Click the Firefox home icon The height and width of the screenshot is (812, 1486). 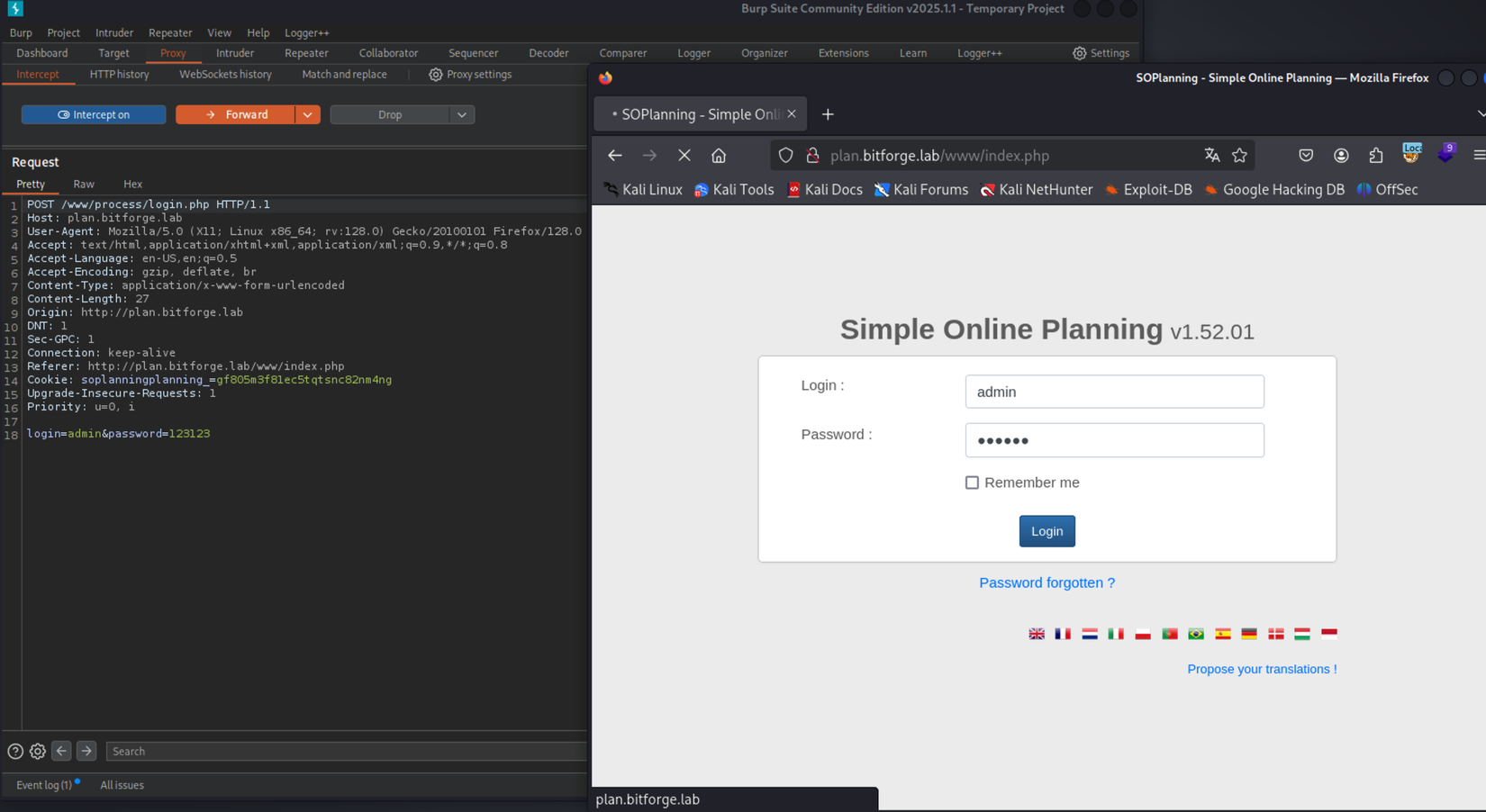tap(718, 156)
